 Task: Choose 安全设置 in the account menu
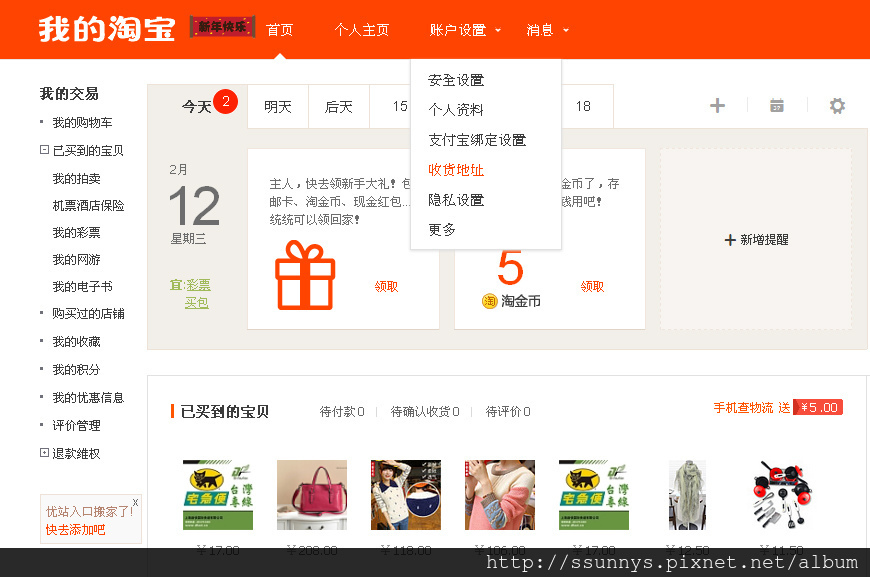click(x=456, y=80)
